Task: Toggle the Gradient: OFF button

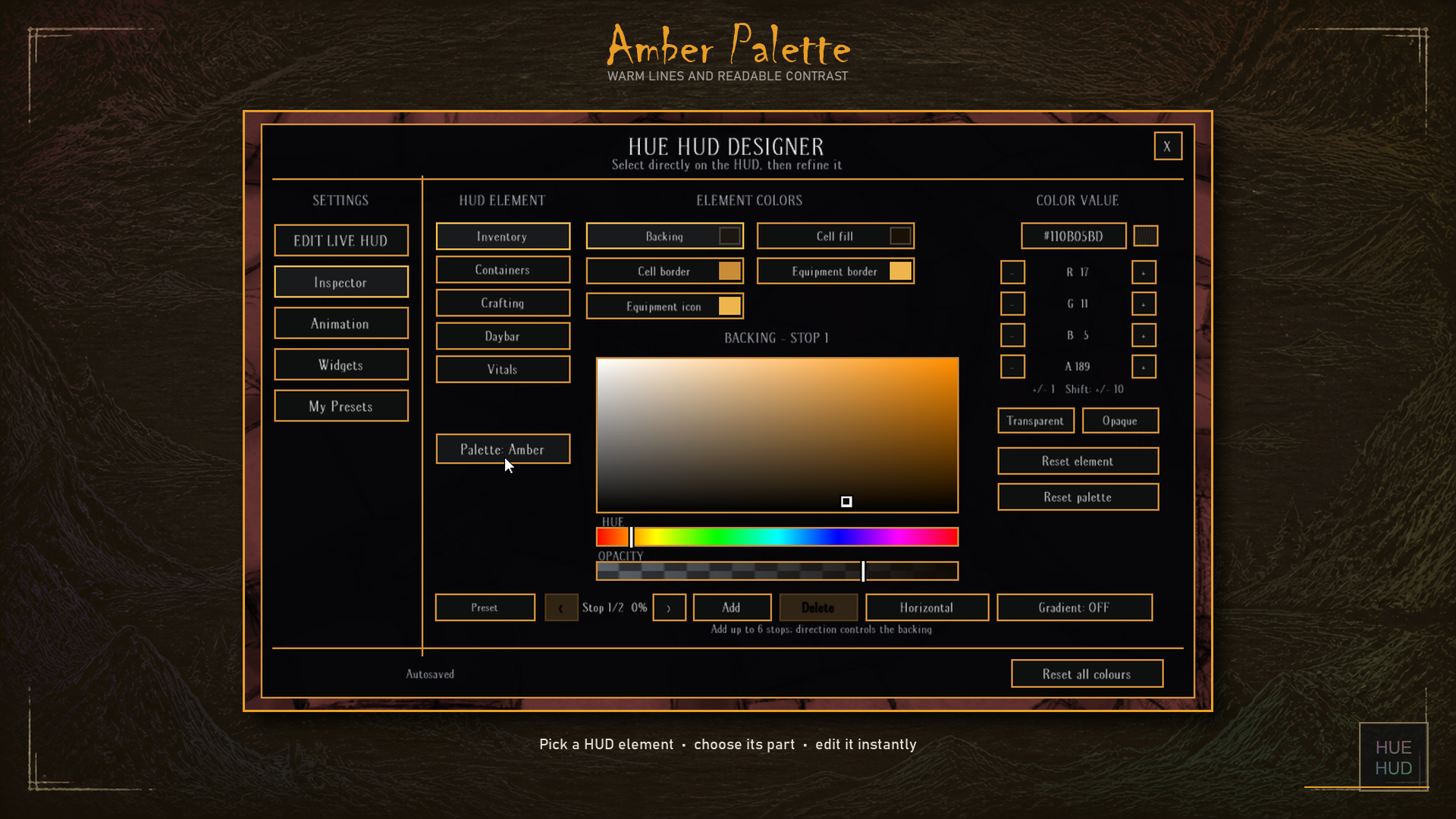Action: coord(1075,607)
